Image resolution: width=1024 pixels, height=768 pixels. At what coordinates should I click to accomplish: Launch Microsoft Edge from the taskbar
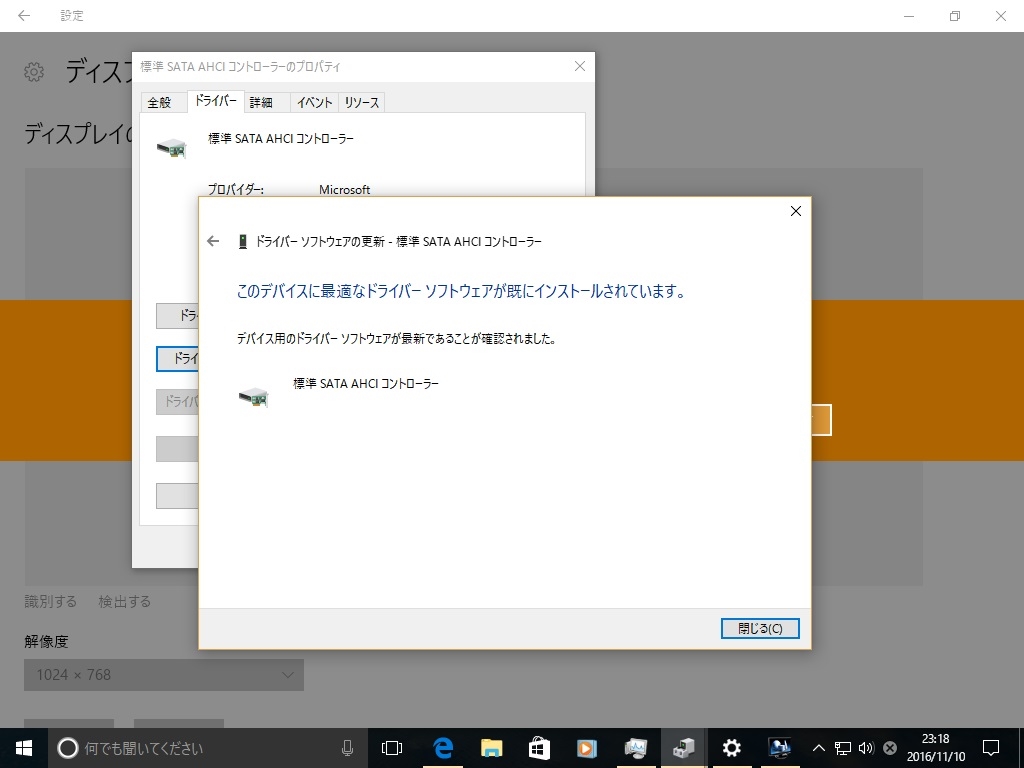point(443,748)
